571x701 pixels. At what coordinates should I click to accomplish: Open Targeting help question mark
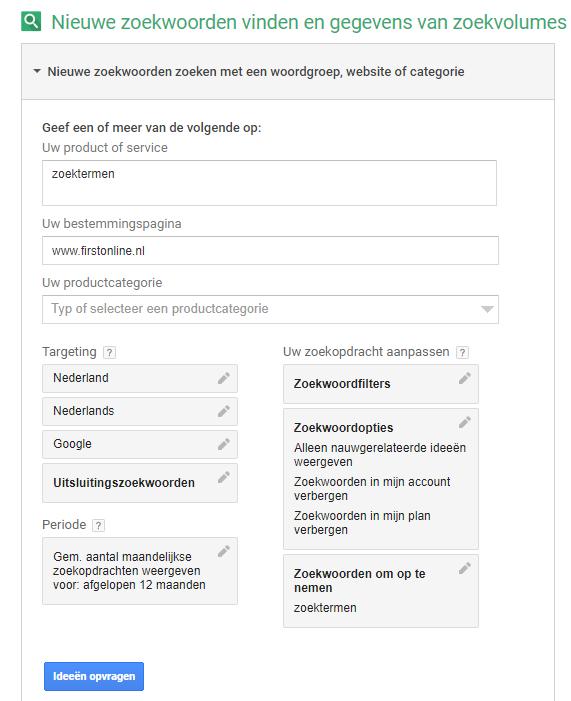tap(110, 353)
